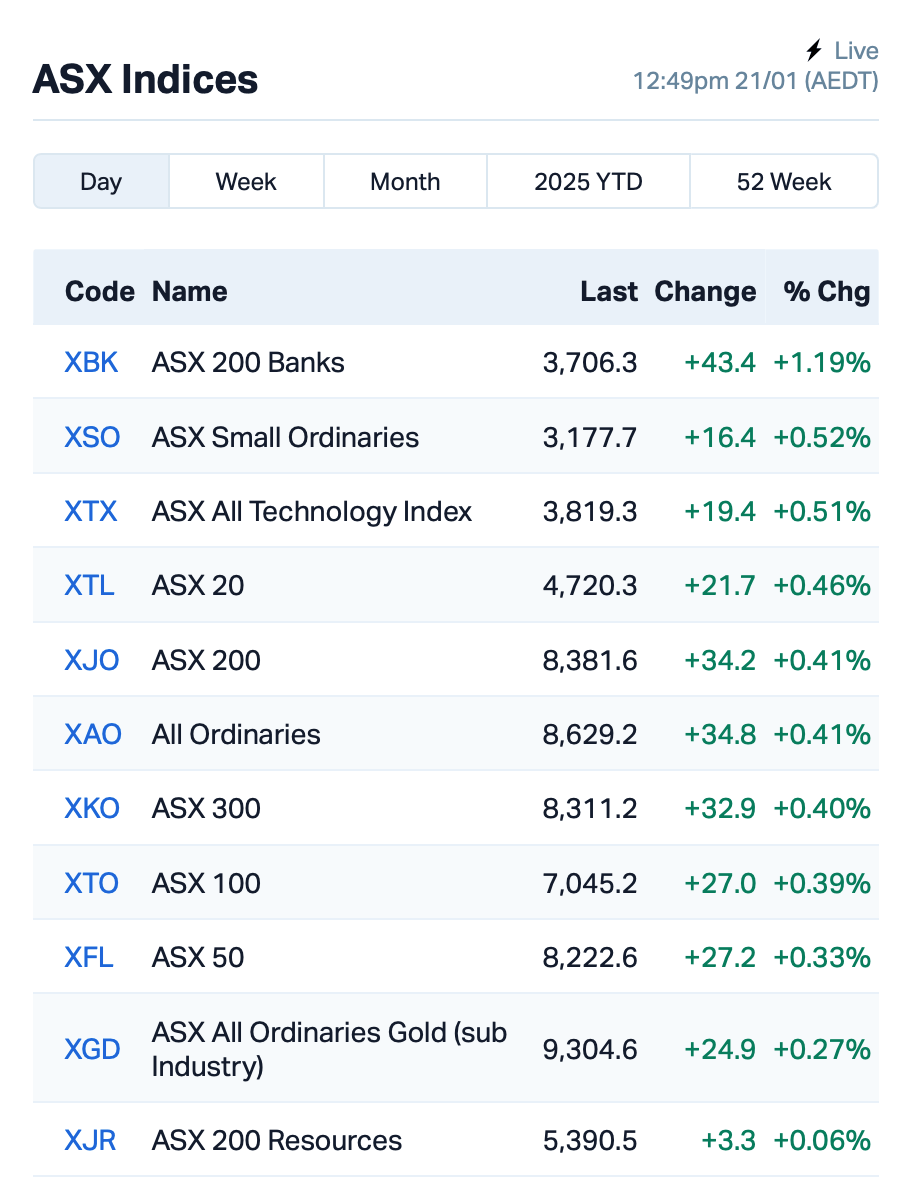Open the XGD gold index link
The width and height of the screenshot is (912, 1186).
tap(92, 1049)
